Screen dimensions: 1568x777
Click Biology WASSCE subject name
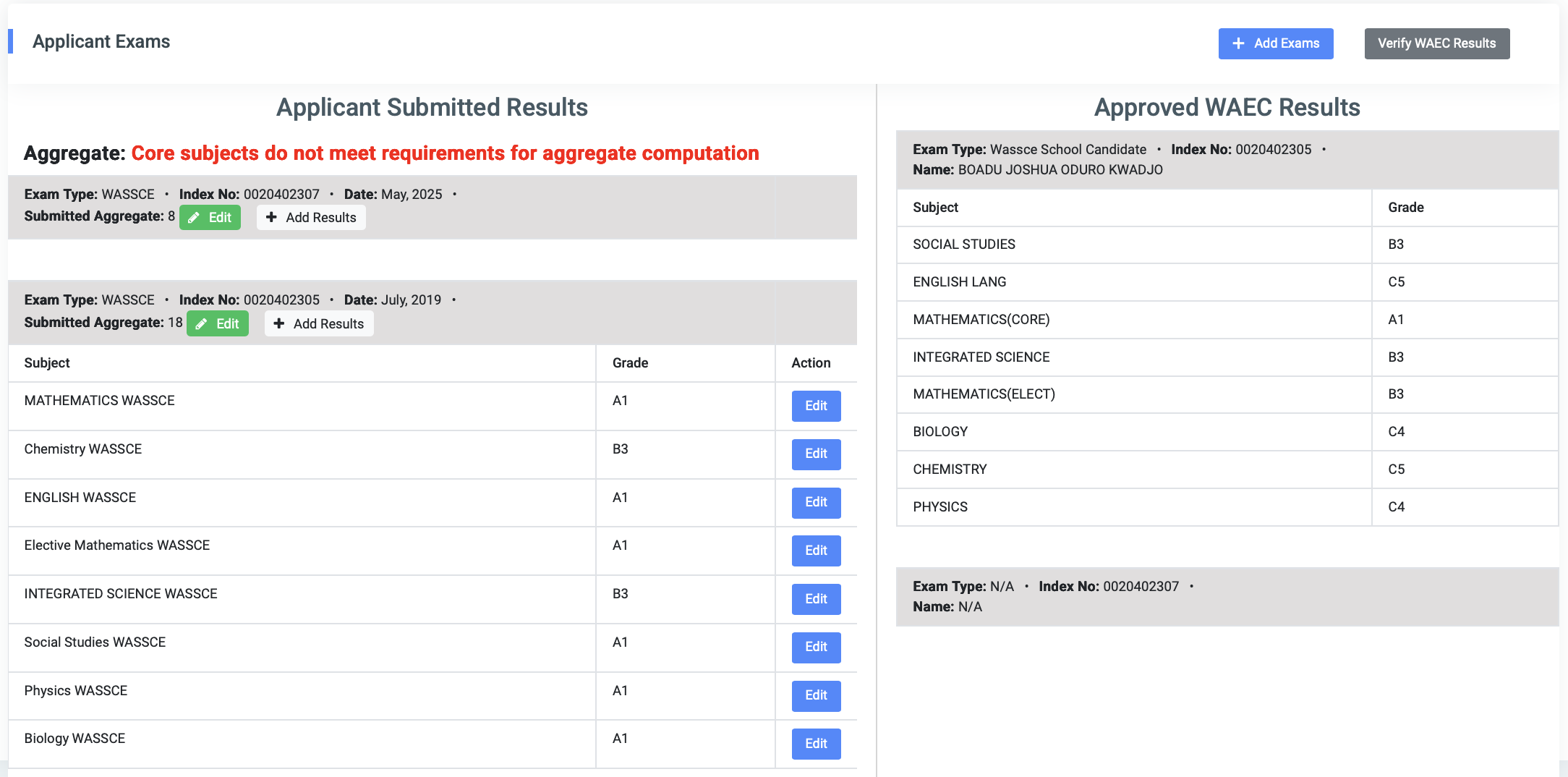(x=74, y=739)
